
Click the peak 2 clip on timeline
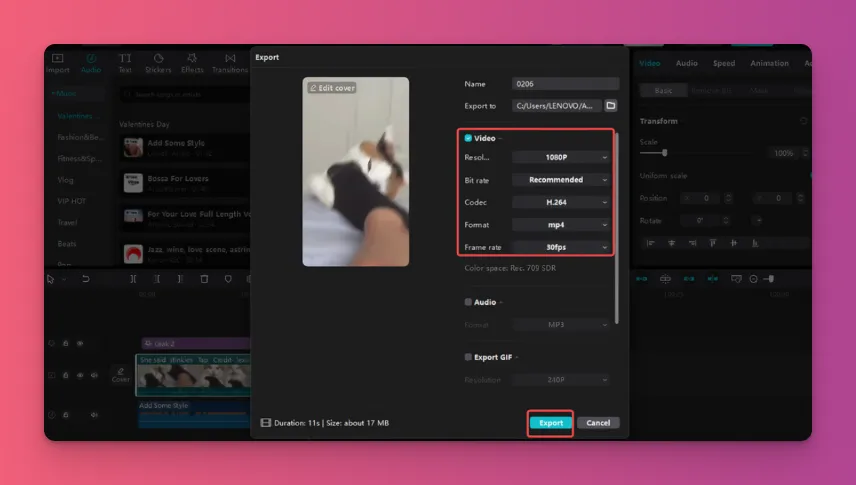[x=196, y=344]
